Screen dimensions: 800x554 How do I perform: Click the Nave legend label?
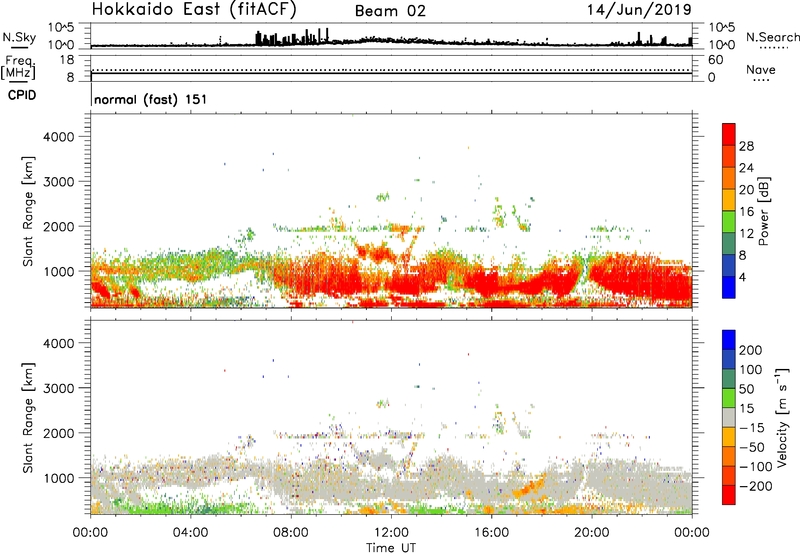761,69
